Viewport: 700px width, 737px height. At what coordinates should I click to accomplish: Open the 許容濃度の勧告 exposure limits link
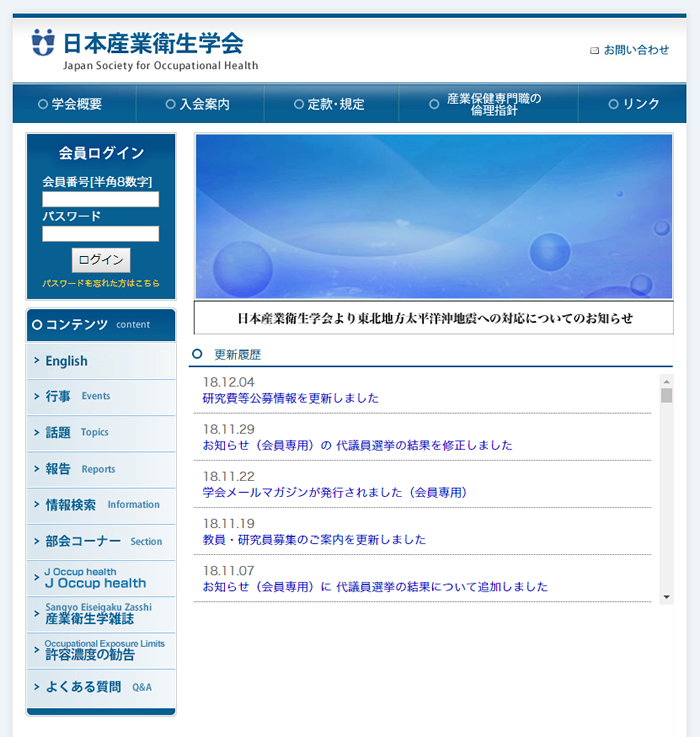tap(101, 651)
